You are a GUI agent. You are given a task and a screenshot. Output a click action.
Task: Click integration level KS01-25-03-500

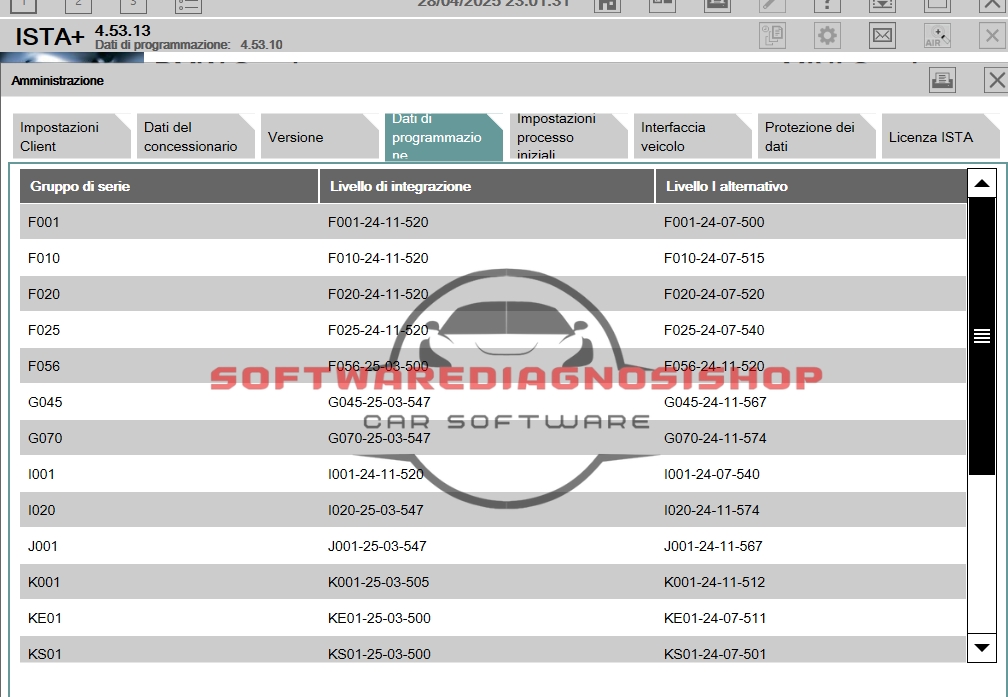point(379,654)
